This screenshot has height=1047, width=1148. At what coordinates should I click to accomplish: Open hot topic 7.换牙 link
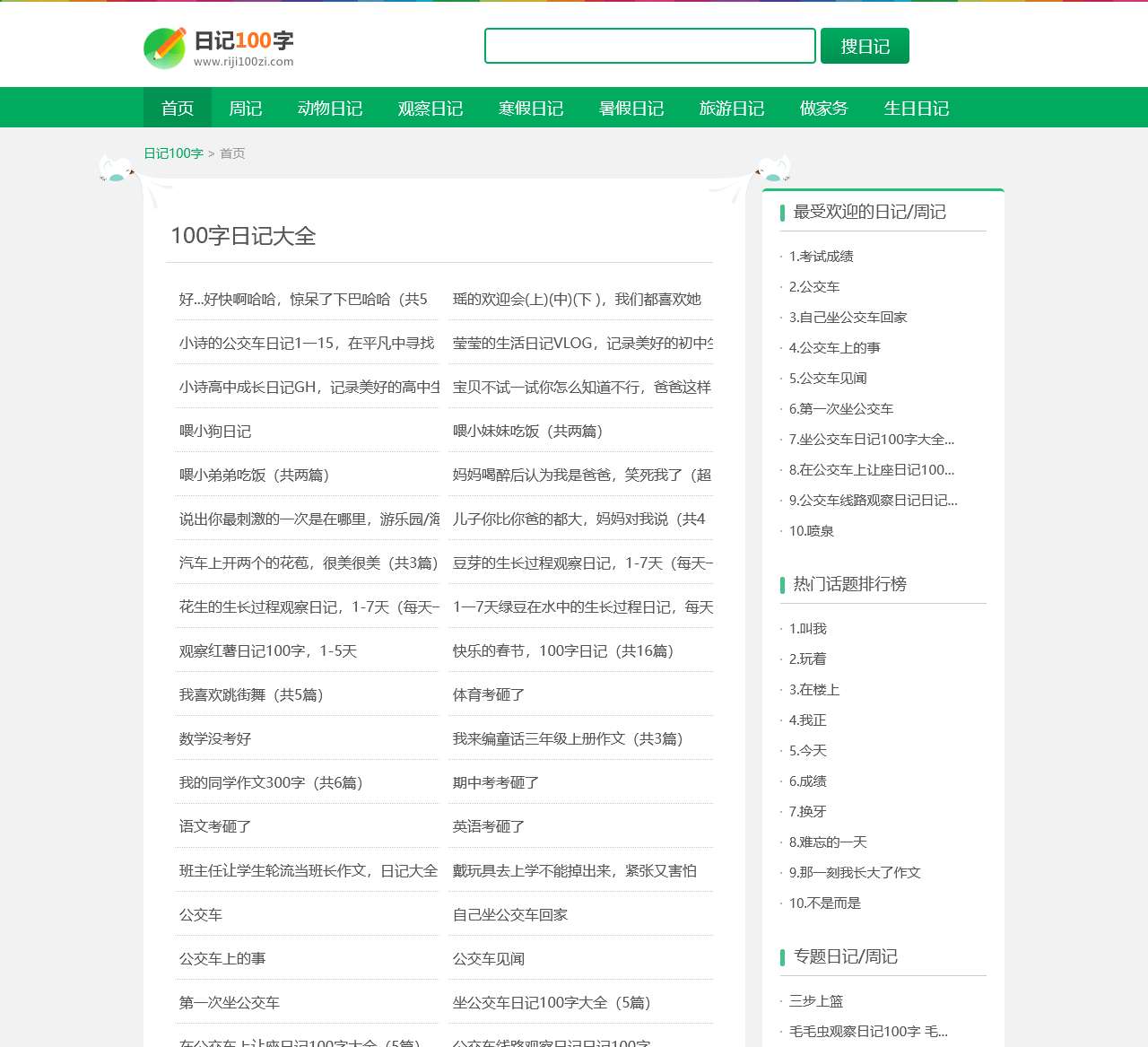(806, 811)
